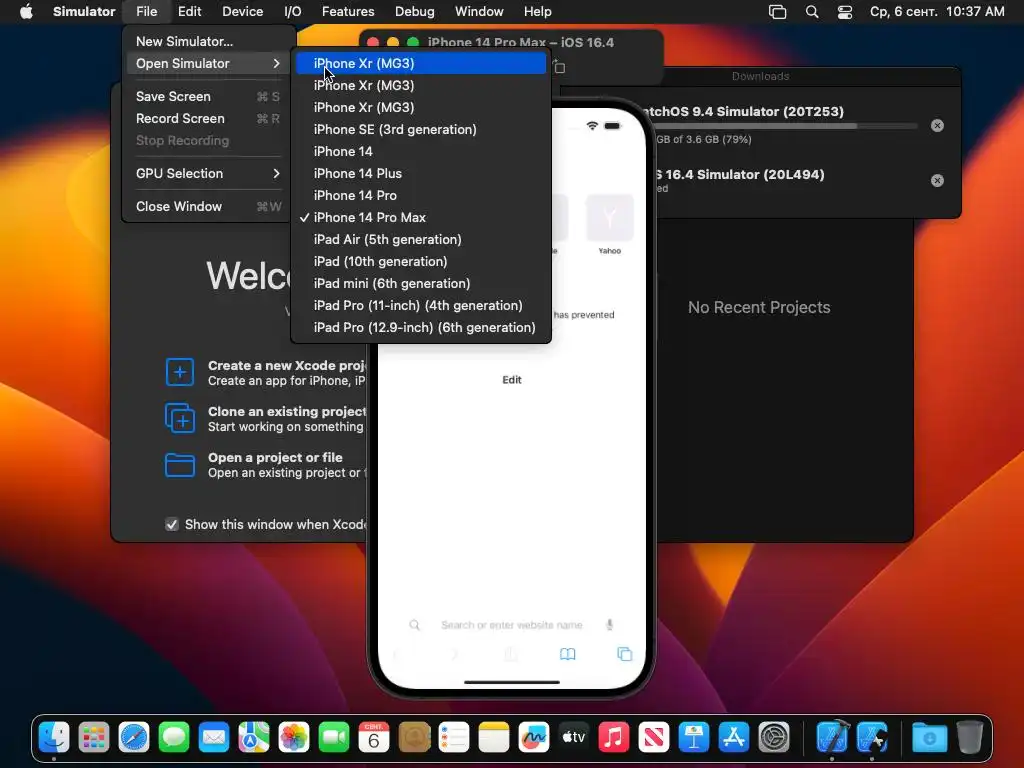1024x768 pixels.
Task: Open the Music app in the Dock
Action: pyautogui.click(x=613, y=738)
